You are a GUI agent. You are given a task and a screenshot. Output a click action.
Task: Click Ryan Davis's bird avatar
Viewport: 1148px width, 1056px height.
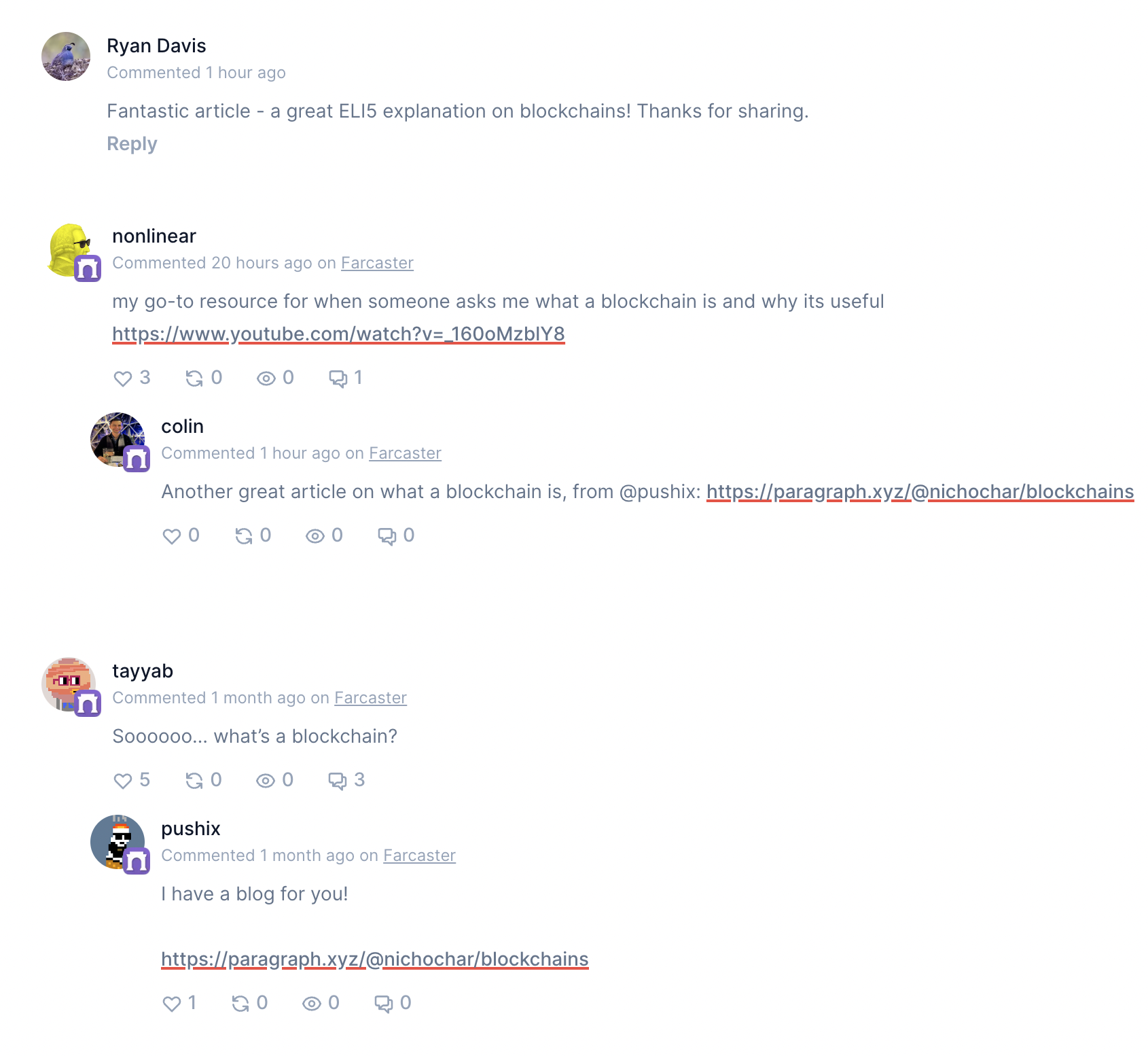click(x=66, y=56)
